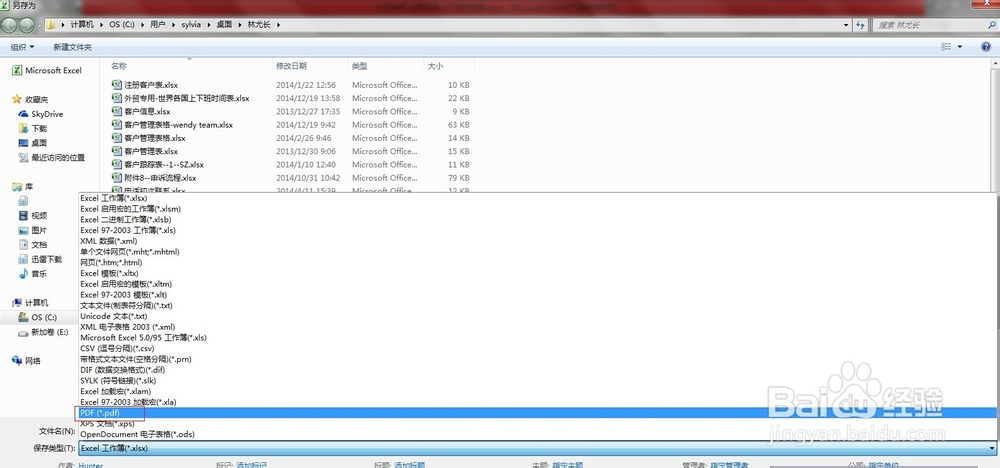1000x468 pixels.
Task: Click the change view icon
Action: pyautogui.click(x=946, y=47)
